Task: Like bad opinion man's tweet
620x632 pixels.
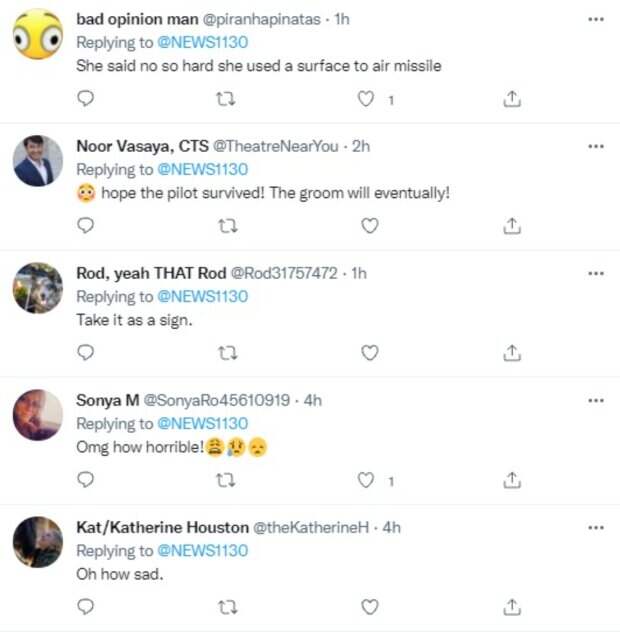Action: [x=368, y=98]
